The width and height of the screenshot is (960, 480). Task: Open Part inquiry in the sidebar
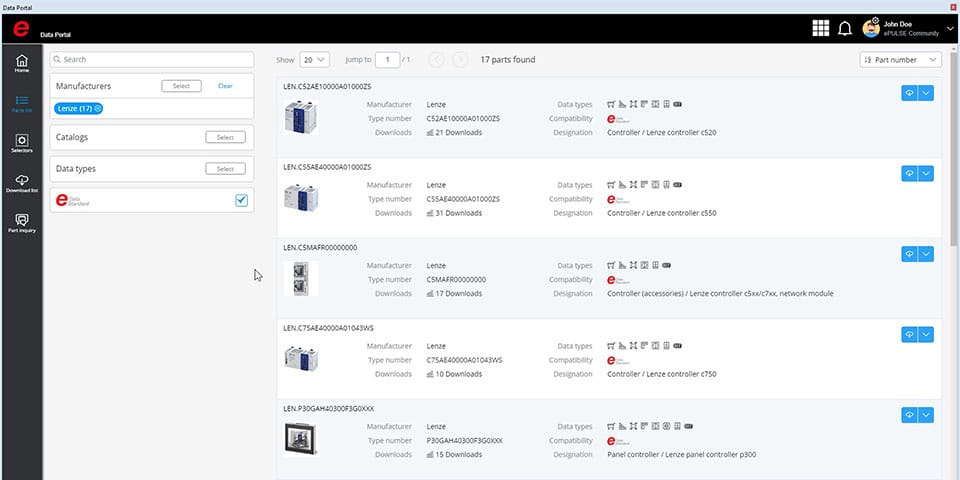[21, 222]
